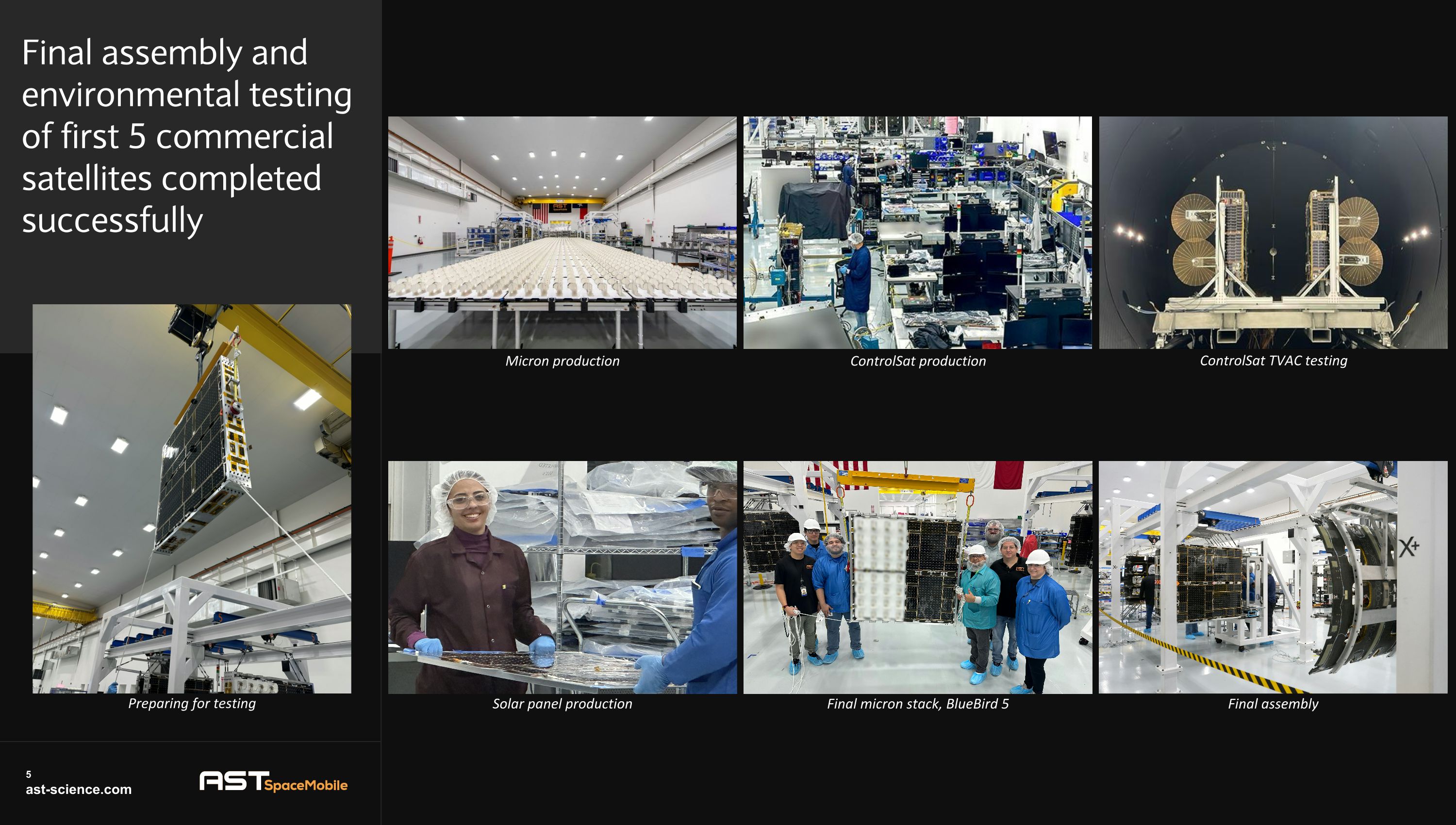Select the Micron production photo
The width and height of the screenshot is (1456, 825).
click(x=562, y=232)
